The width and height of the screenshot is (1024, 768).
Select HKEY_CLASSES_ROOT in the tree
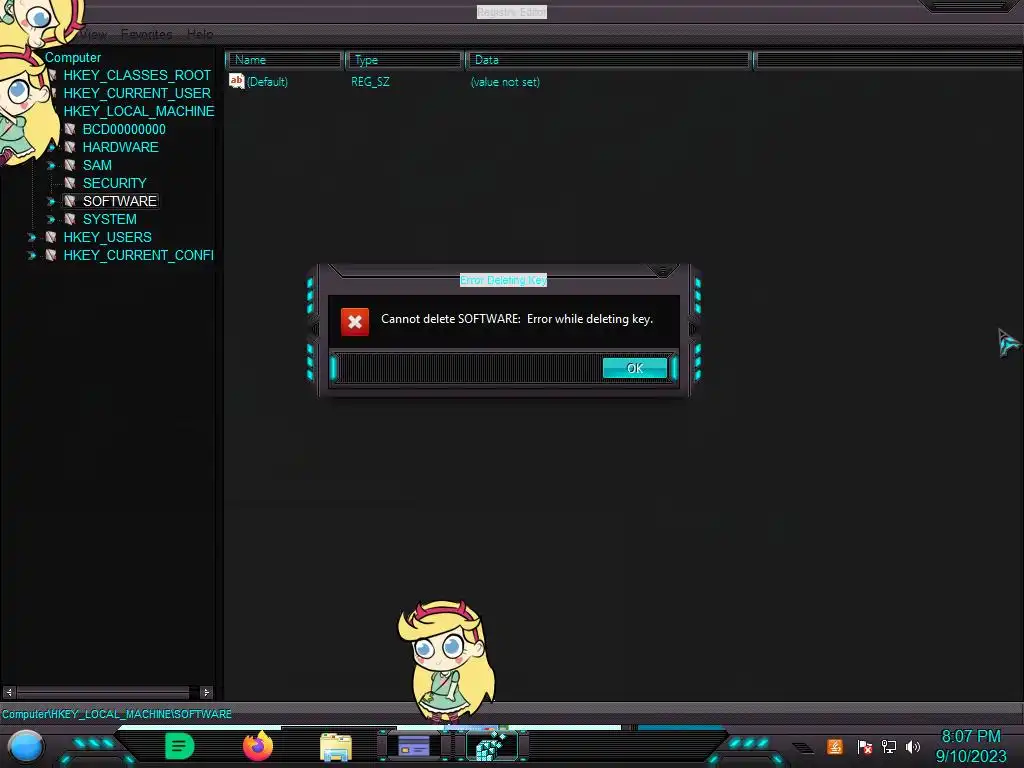click(x=137, y=75)
